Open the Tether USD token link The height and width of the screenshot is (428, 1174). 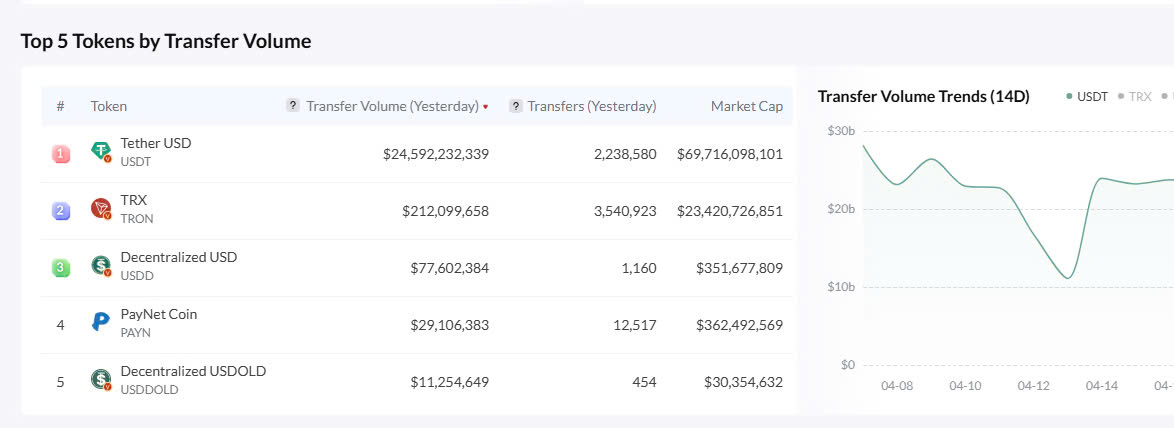[x=155, y=143]
